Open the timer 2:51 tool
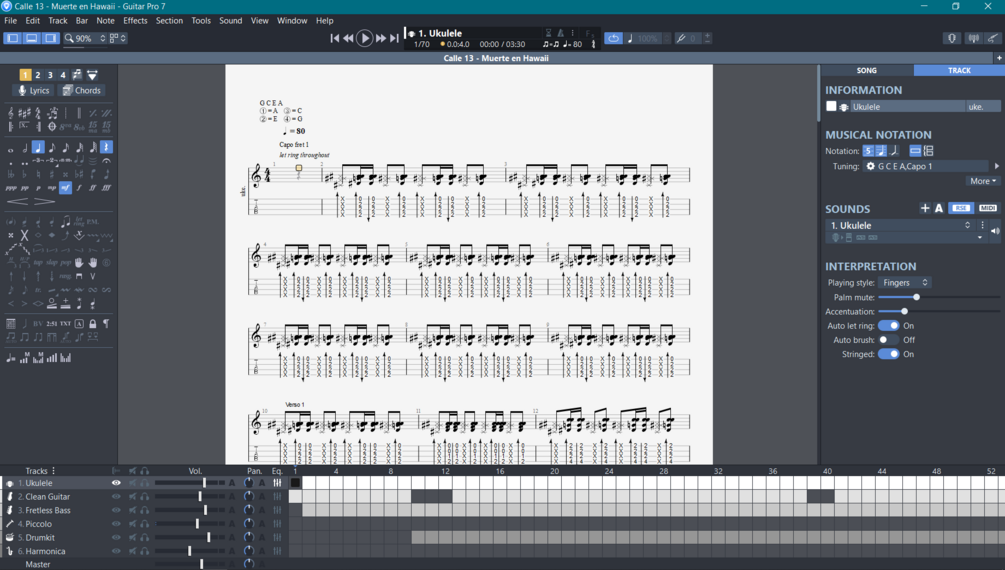1005x570 pixels. tap(52, 323)
